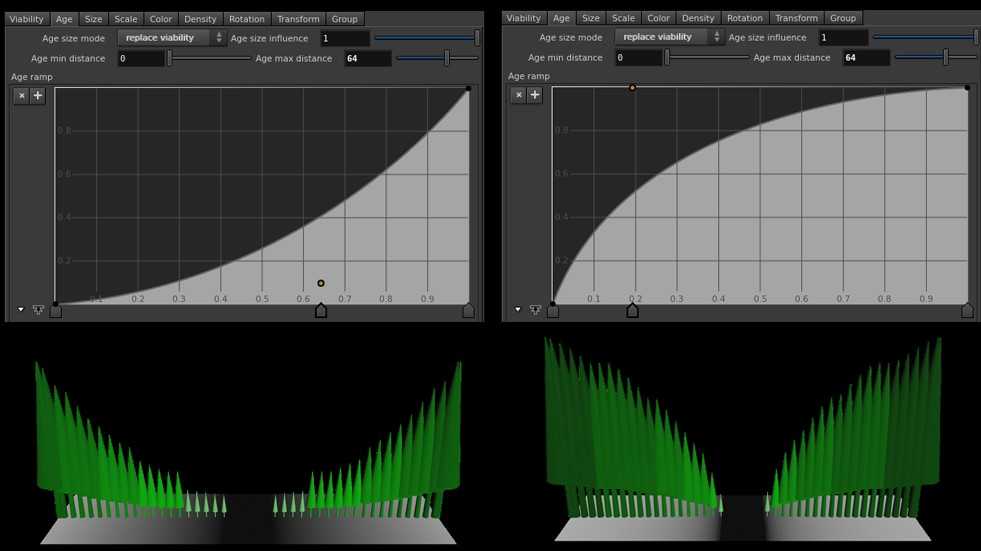Click Age max distance field in left panel
This screenshot has width=981, height=551.
click(368, 58)
